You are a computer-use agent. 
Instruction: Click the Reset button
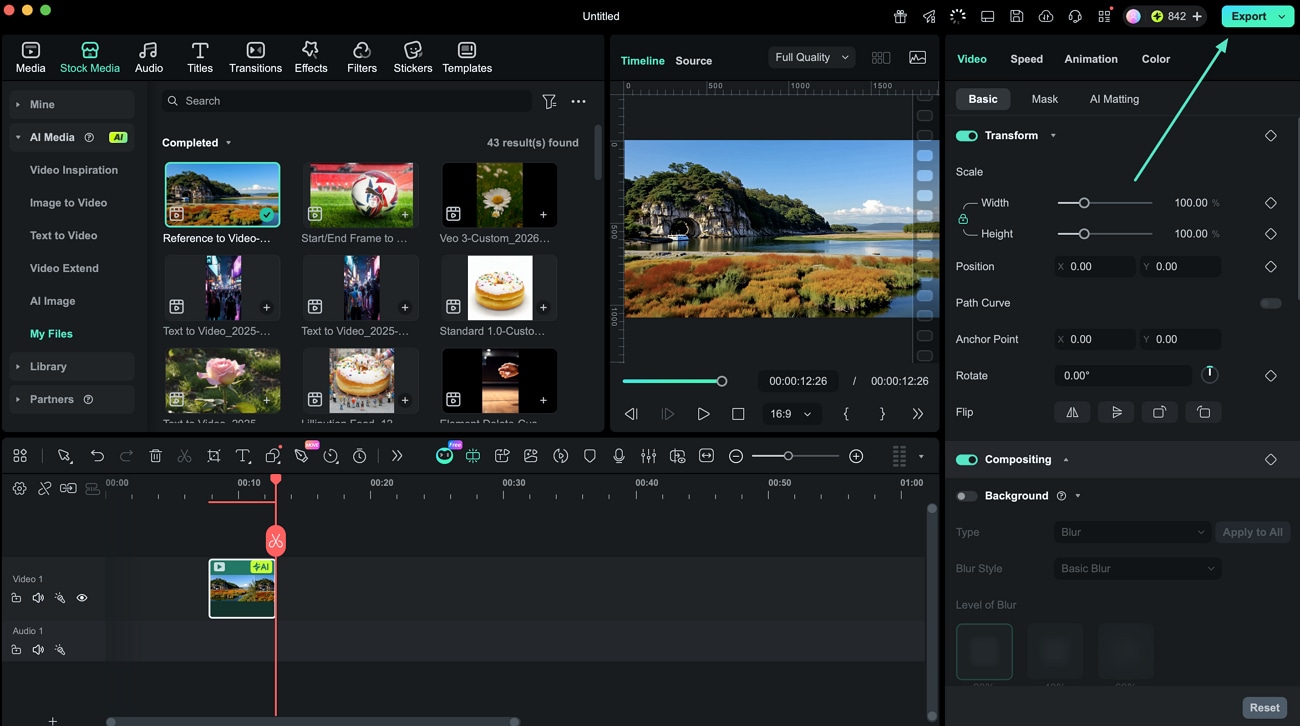point(1264,707)
